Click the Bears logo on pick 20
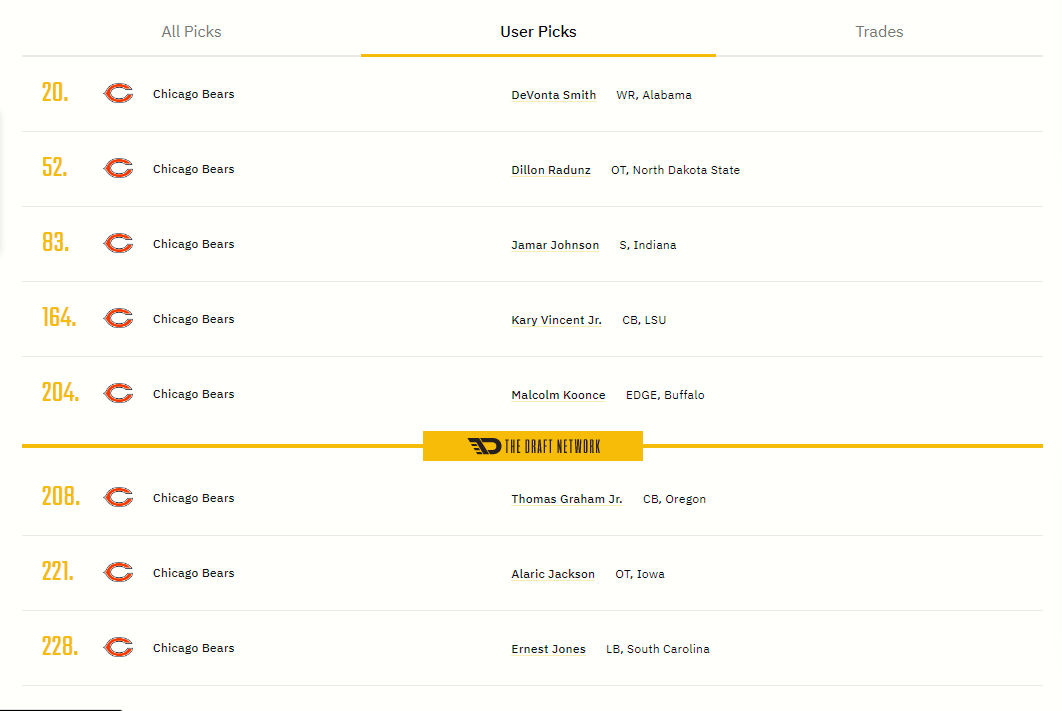Screen dimensions: 1062x711 (x=119, y=93)
